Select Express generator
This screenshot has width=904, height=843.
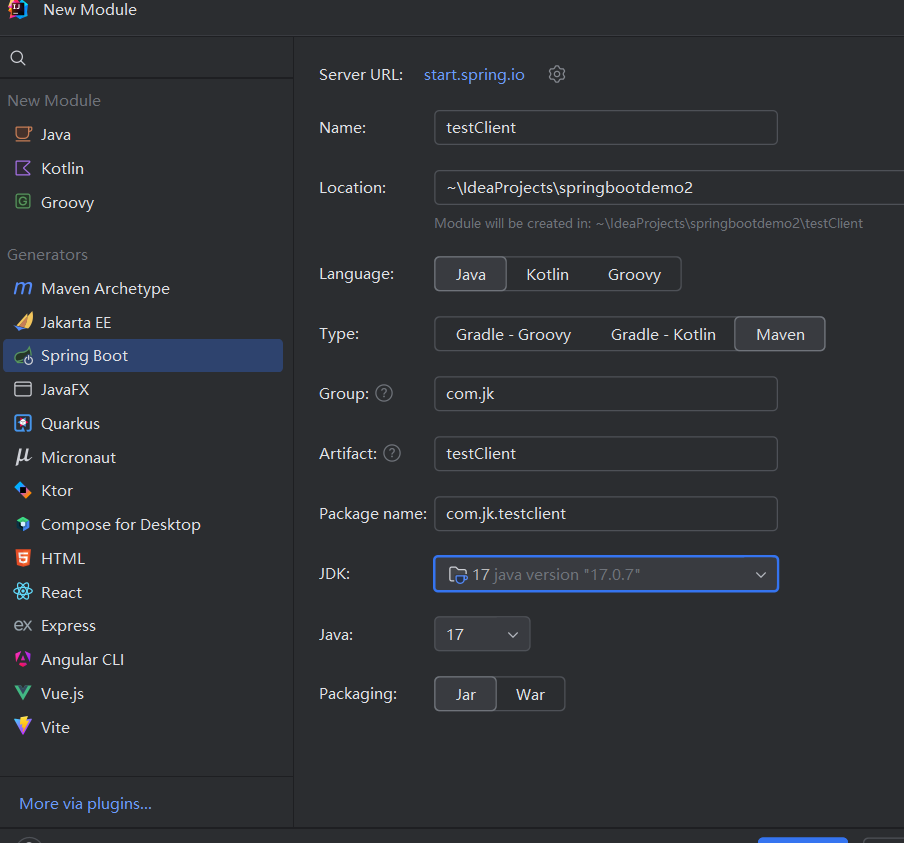(x=143, y=626)
